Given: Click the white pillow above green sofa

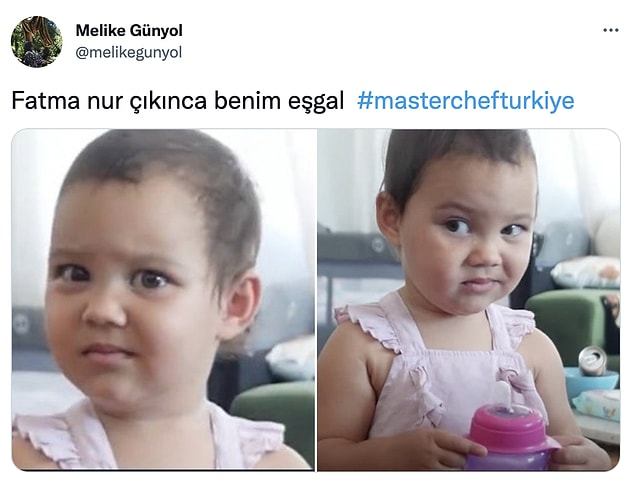Looking at the screenshot, I should 586,272.
